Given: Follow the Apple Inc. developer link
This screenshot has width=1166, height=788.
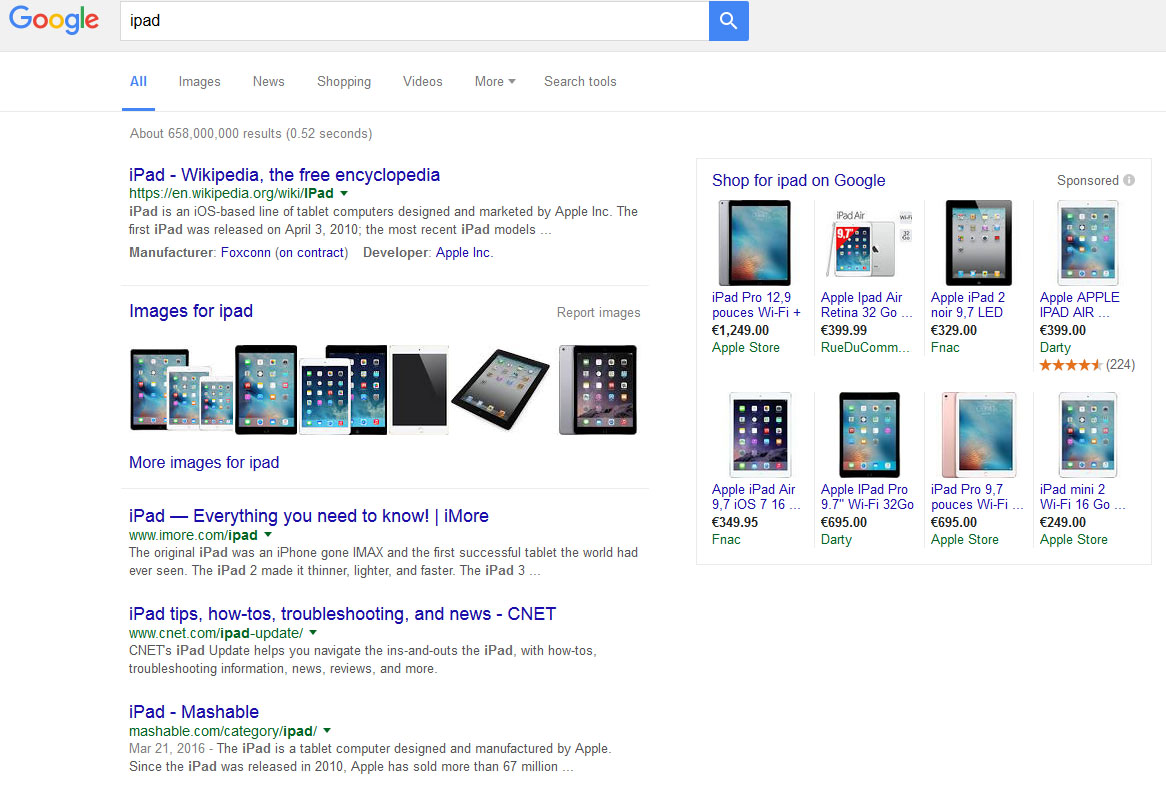Looking at the screenshot, I should coord(463,253).
